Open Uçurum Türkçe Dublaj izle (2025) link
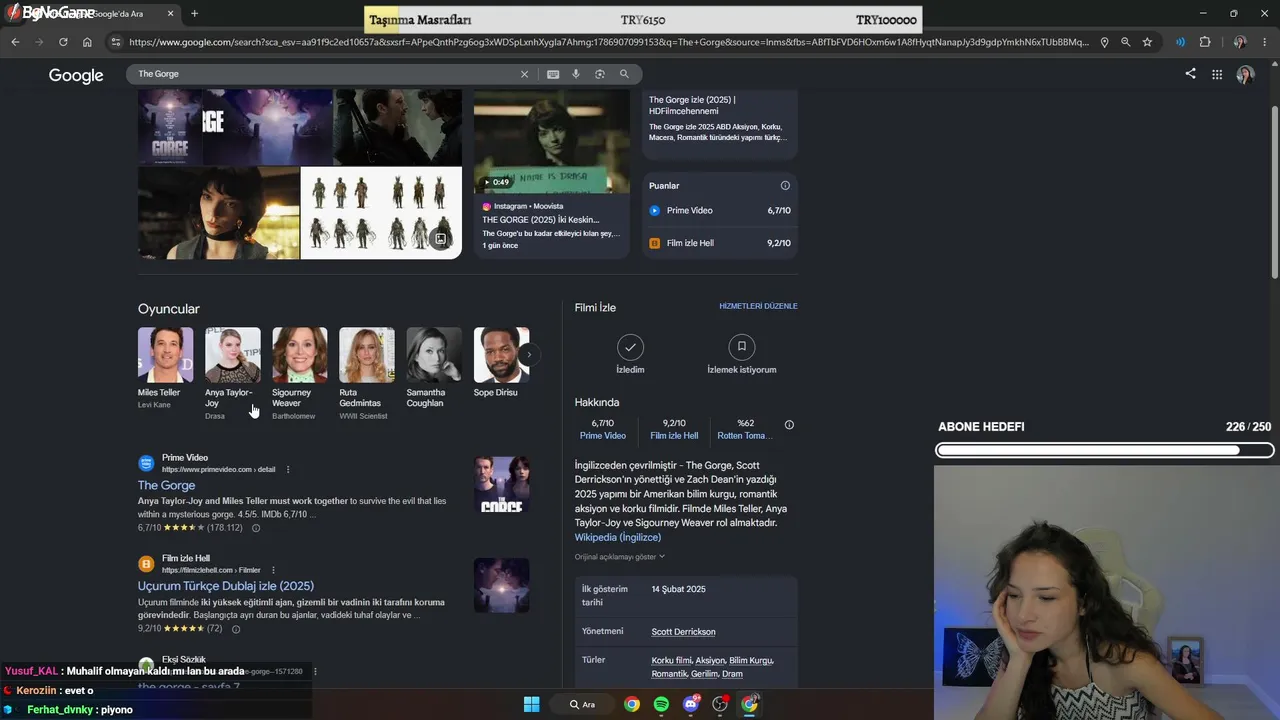The height and width of the screenshot is (720, 1280). (x=226, y=586)
